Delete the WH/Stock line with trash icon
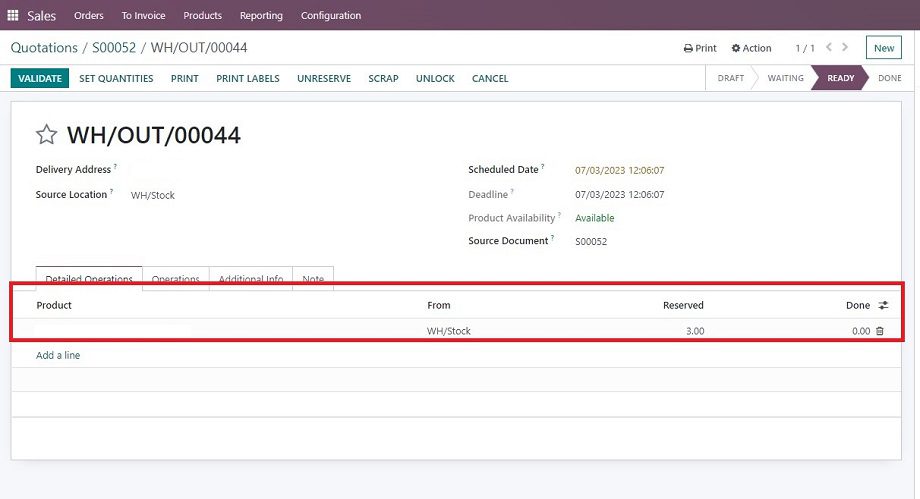Screen dimensions: 920x499 tap(880, 331)
